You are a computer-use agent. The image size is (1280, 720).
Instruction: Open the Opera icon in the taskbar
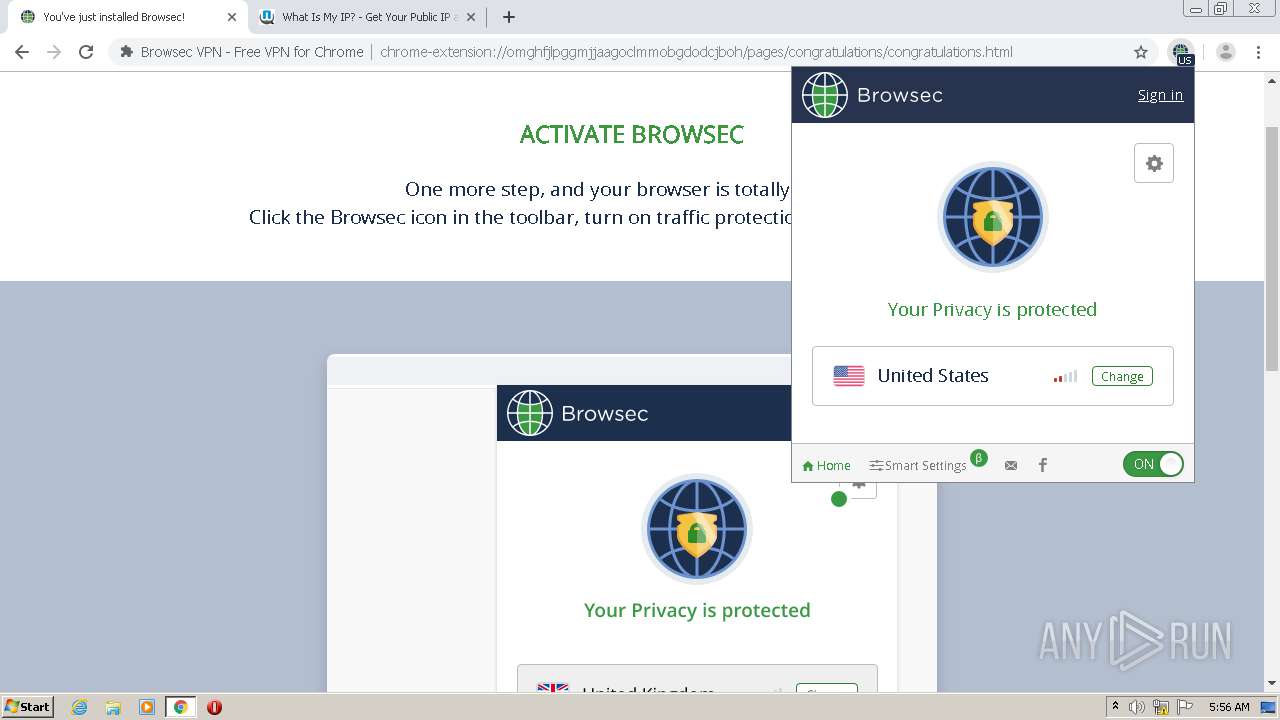pyautogui.click(x=214, y=707)
